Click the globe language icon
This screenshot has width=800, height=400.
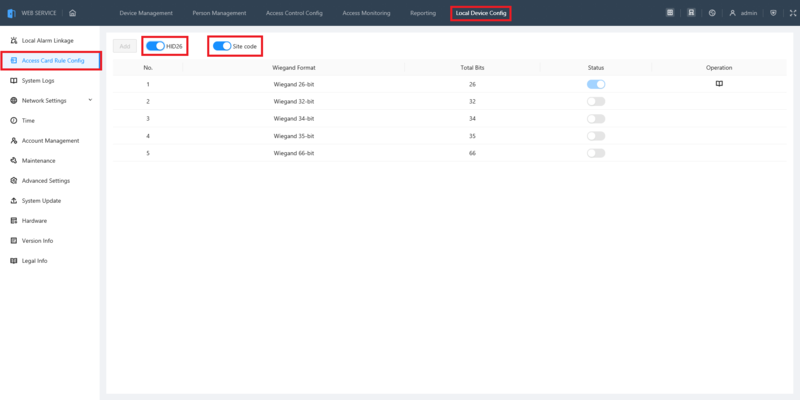coord(712,13)
